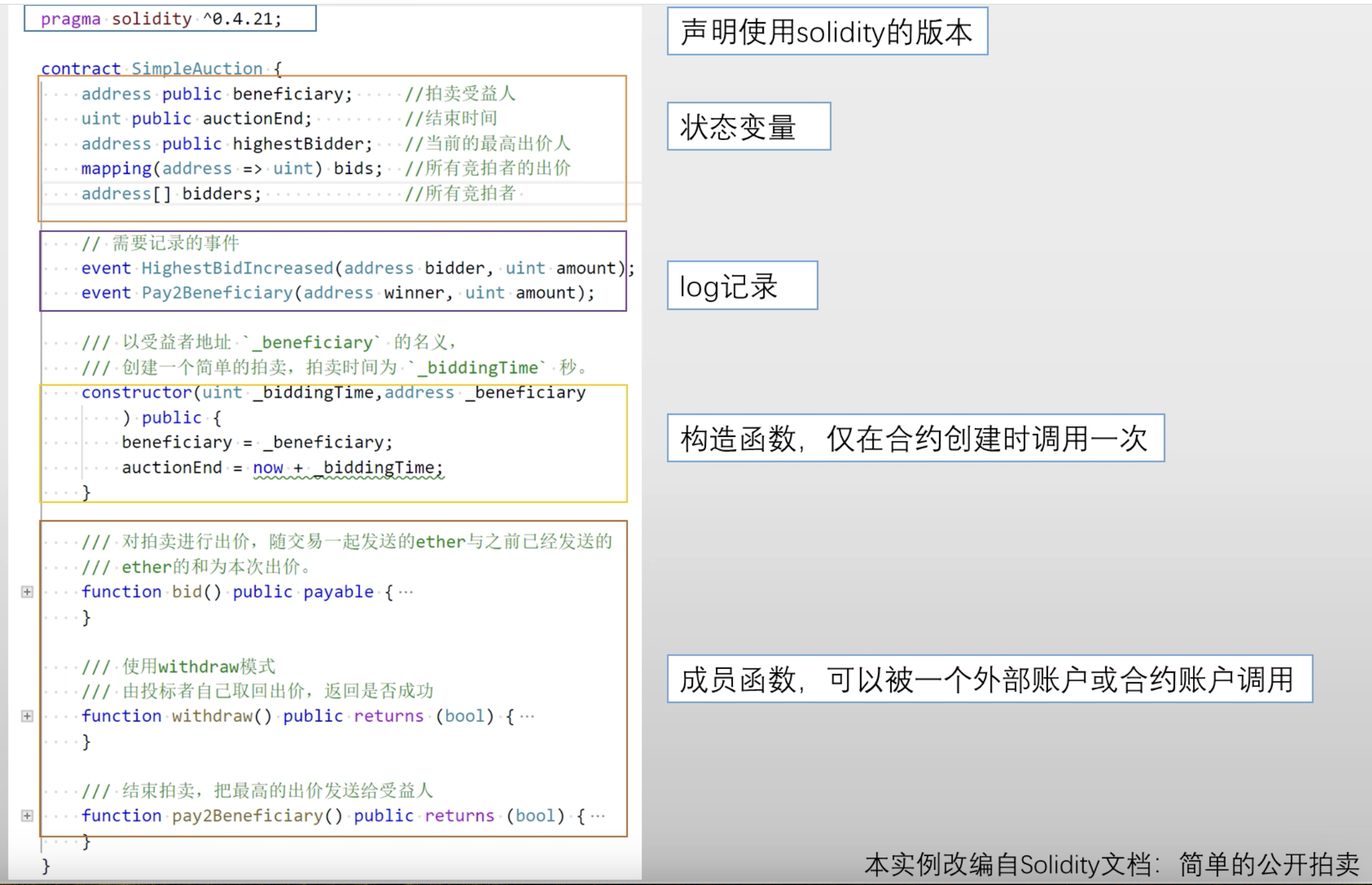Click the HighestBidIncreased event name
The width and height of the screenshot is (1372, 885).
(x=237, y=268)
